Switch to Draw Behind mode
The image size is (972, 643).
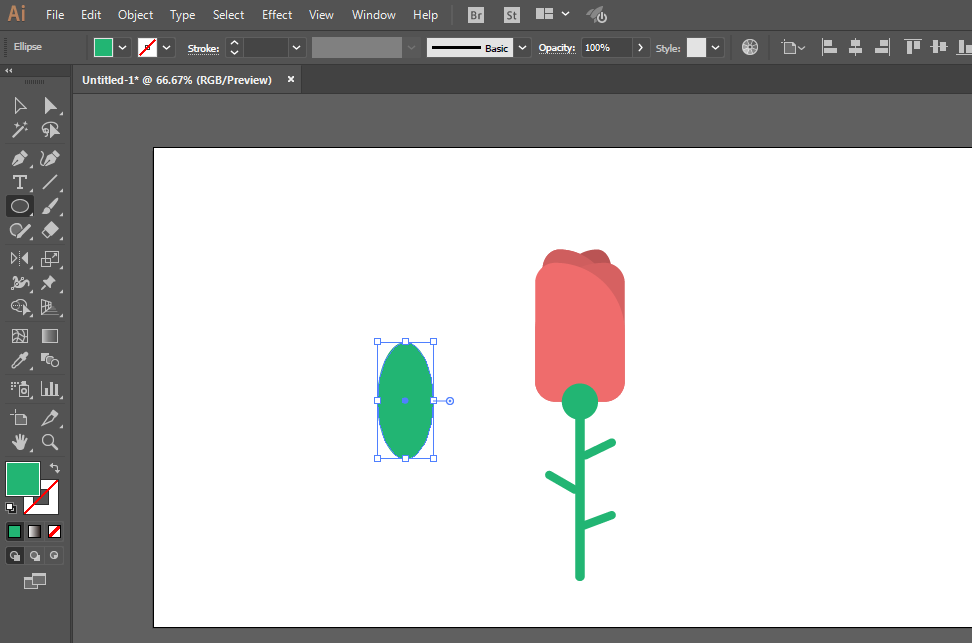35,556
